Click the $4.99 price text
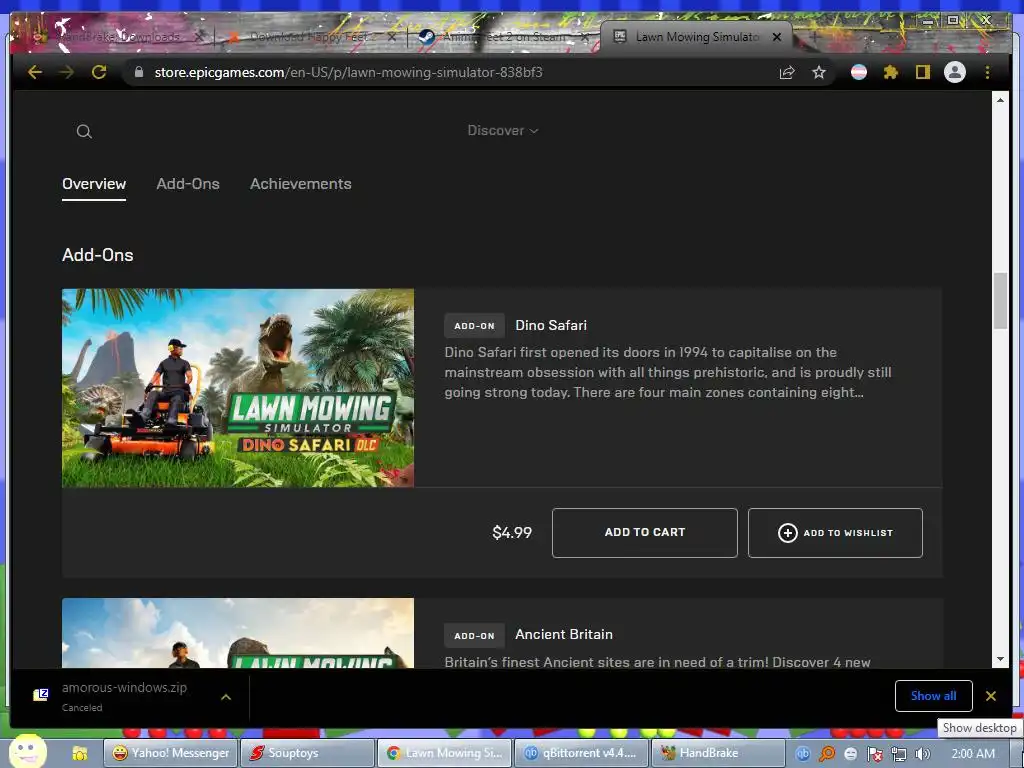This screenshot has height=768, width=1024. click(x=512, y=533)
